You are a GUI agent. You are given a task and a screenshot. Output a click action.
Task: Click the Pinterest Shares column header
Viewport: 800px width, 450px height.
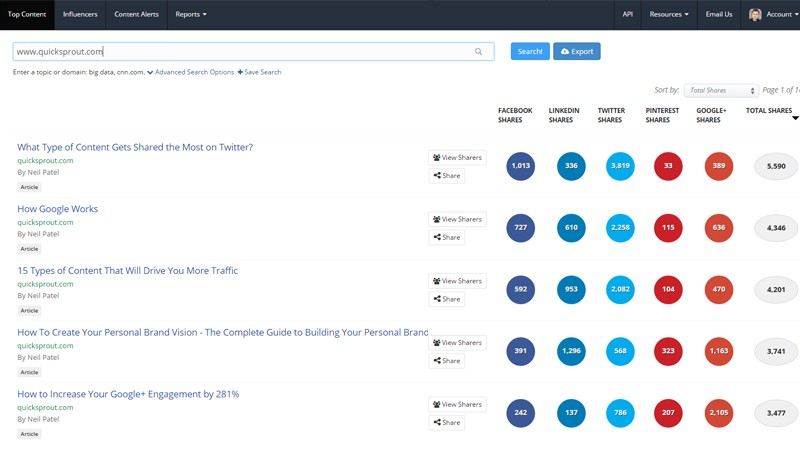pos(662,115)
